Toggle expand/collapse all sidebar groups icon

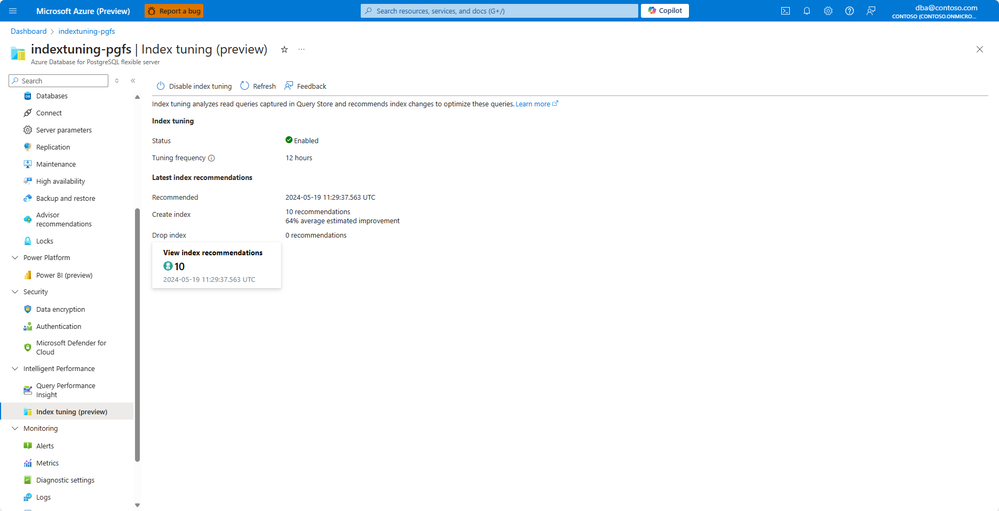point(117,81)
